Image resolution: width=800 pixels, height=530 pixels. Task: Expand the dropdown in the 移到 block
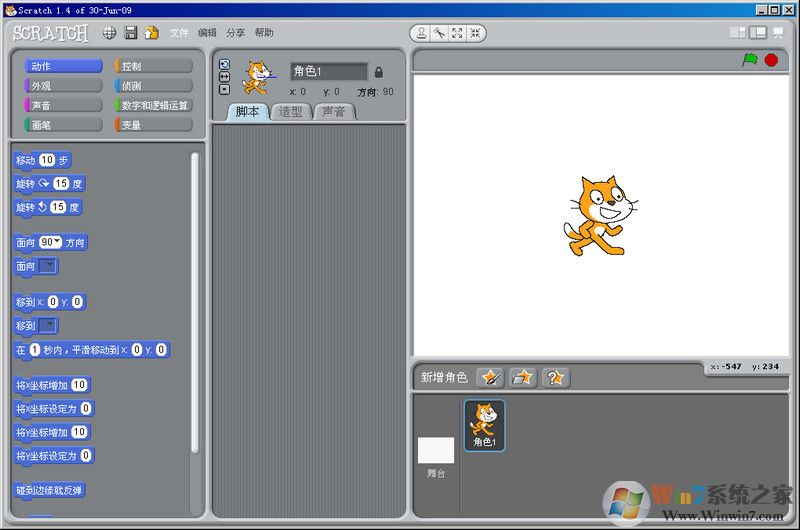pos(48,325)
